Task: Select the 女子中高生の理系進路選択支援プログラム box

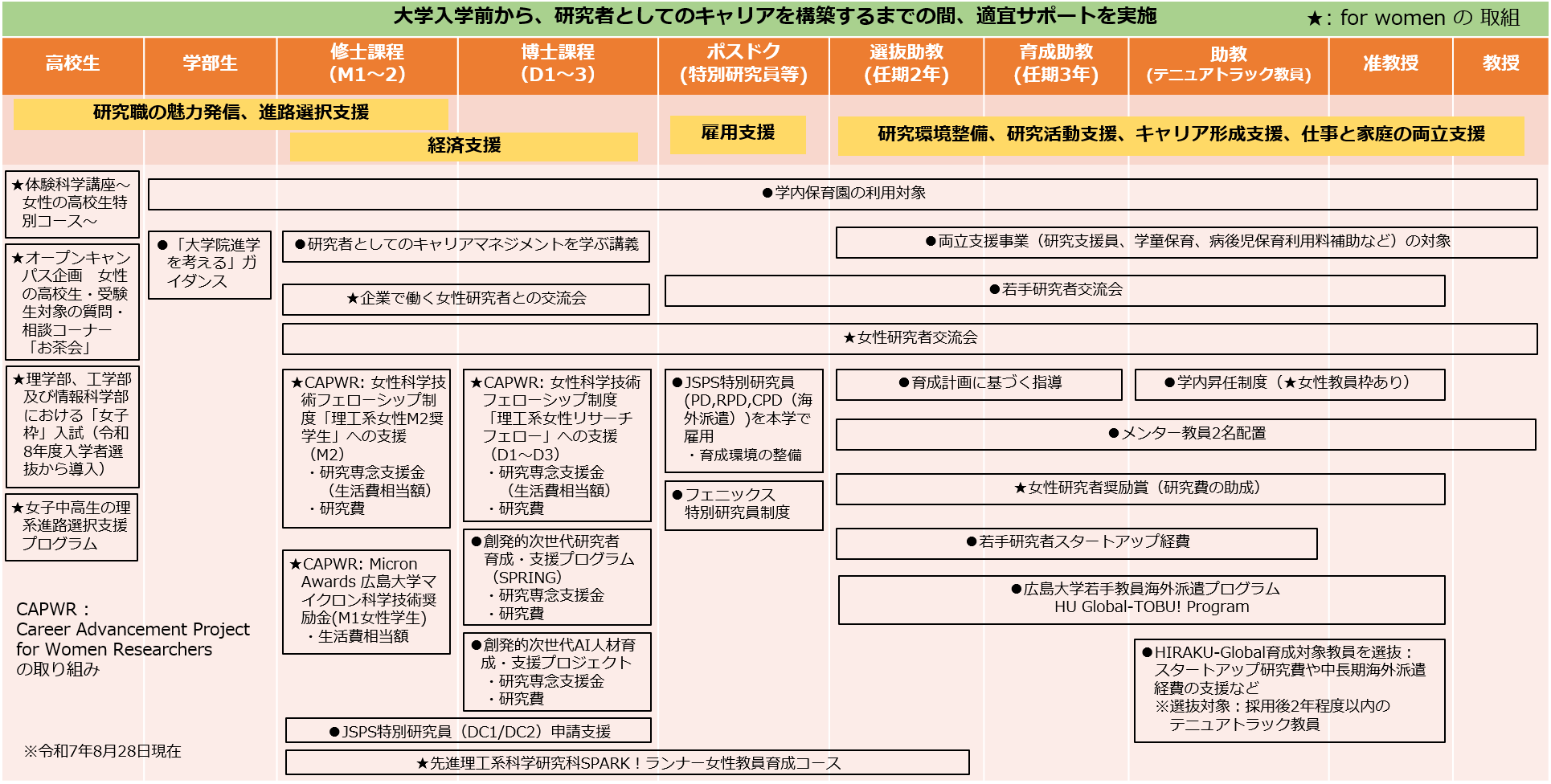Action: point(72,526)
